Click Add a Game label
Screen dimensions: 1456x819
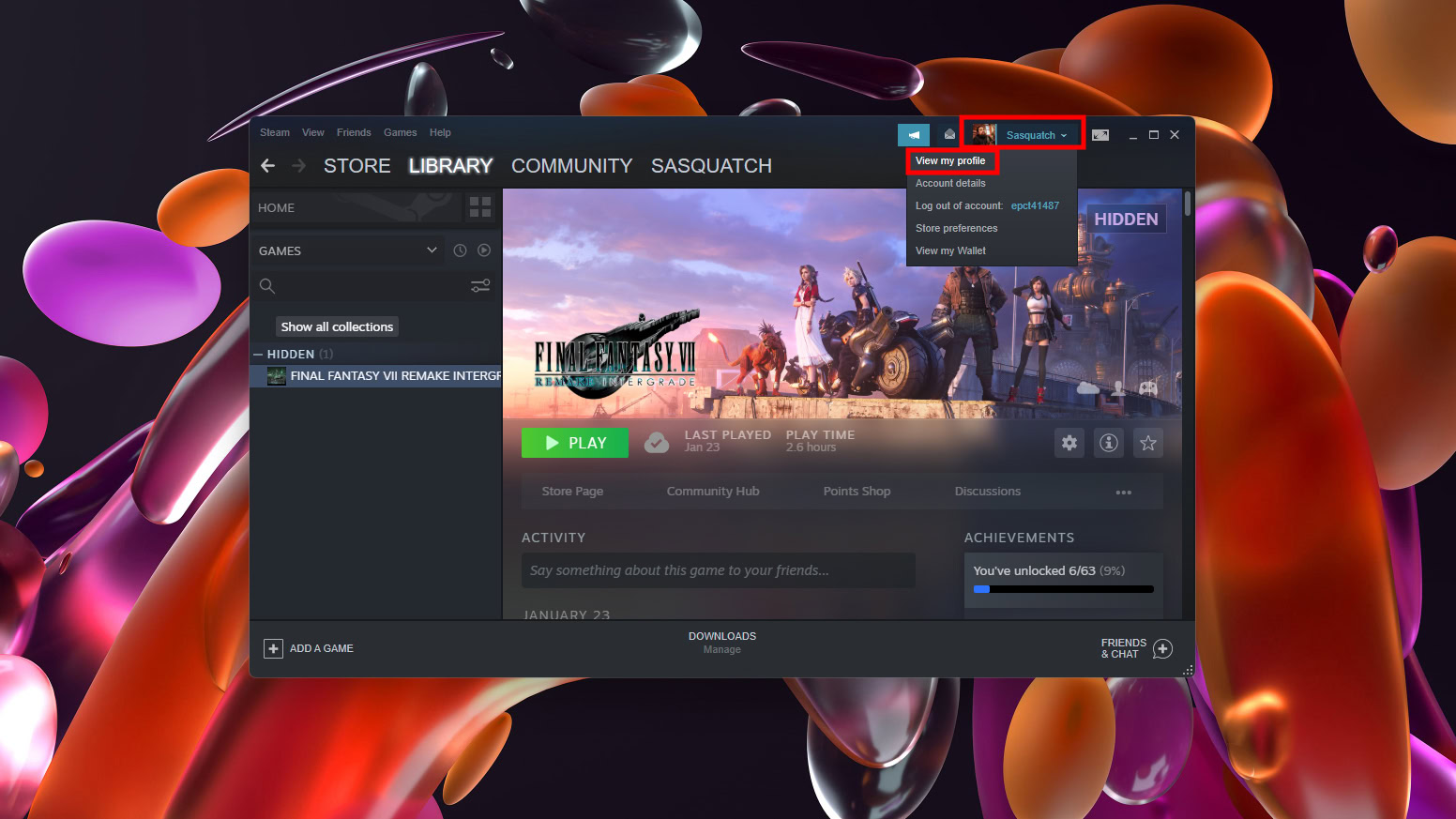point(322,648)
